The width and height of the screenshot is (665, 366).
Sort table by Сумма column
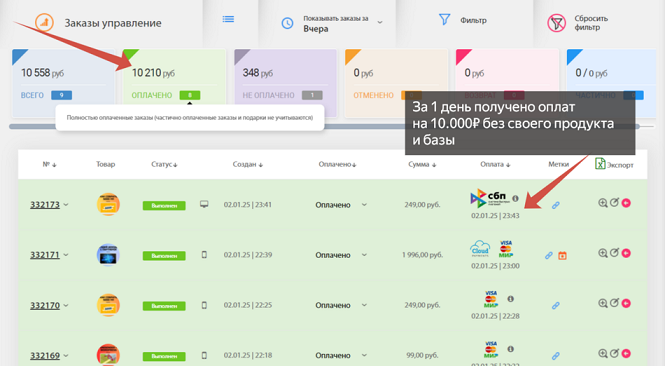422,165
